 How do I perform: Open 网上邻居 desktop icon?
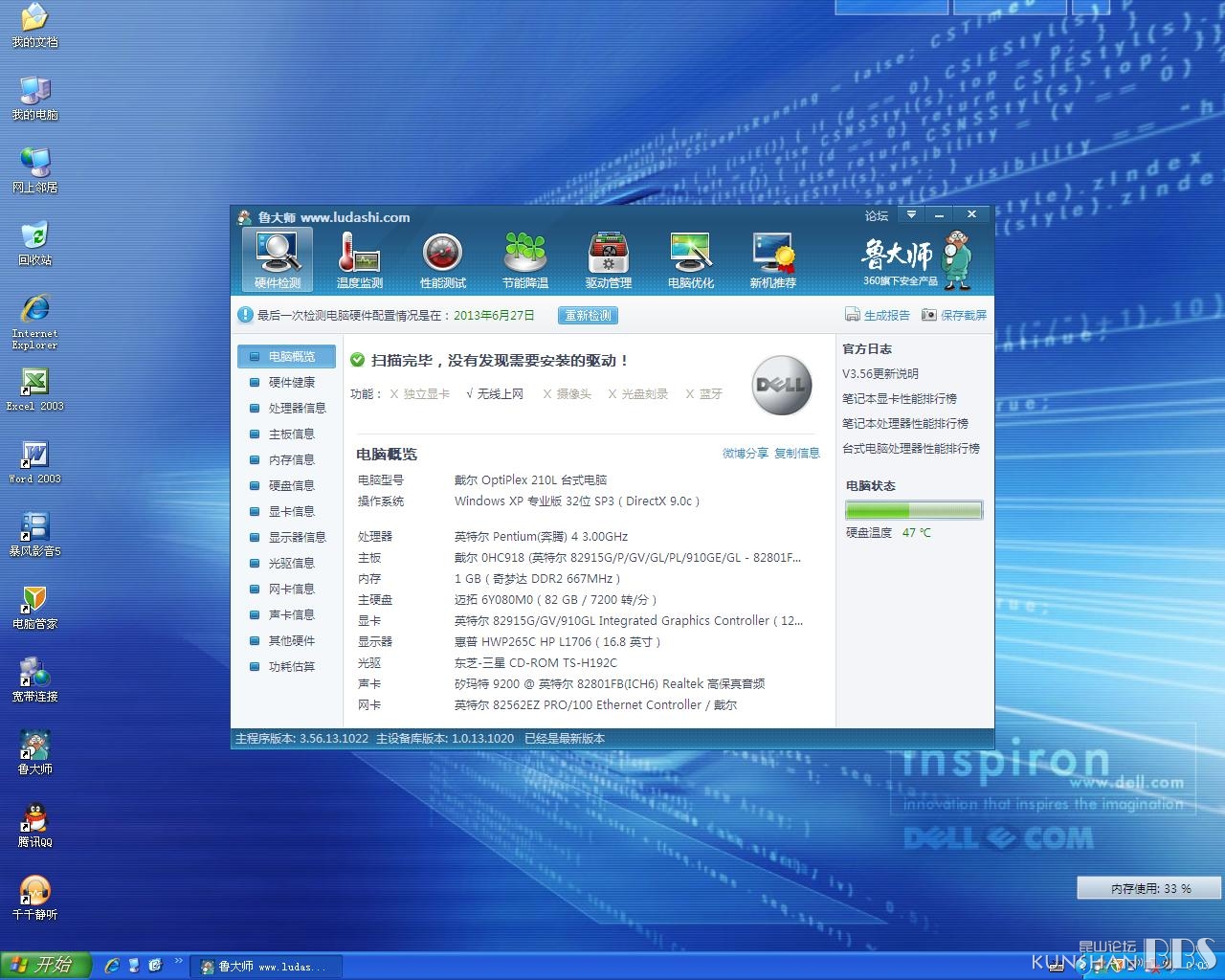point(34,171)
